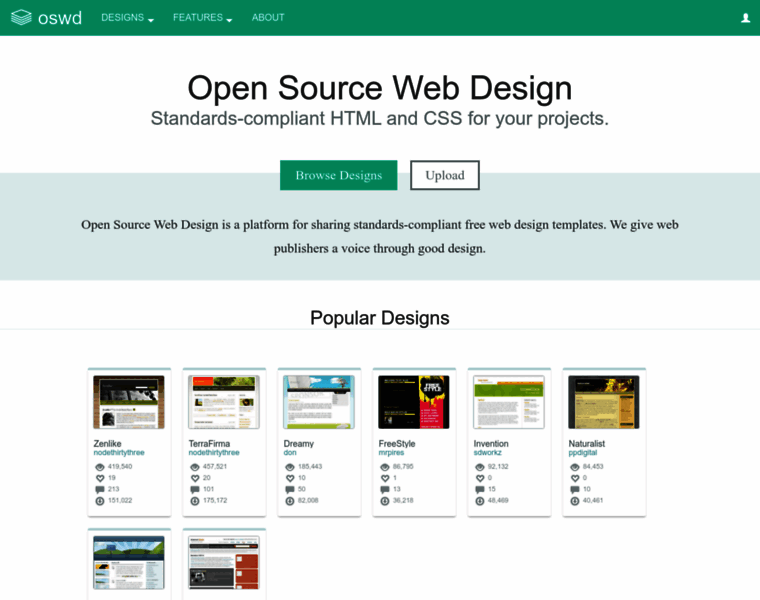Click the favorites heart icon under TerraFirma

[194, 478]
